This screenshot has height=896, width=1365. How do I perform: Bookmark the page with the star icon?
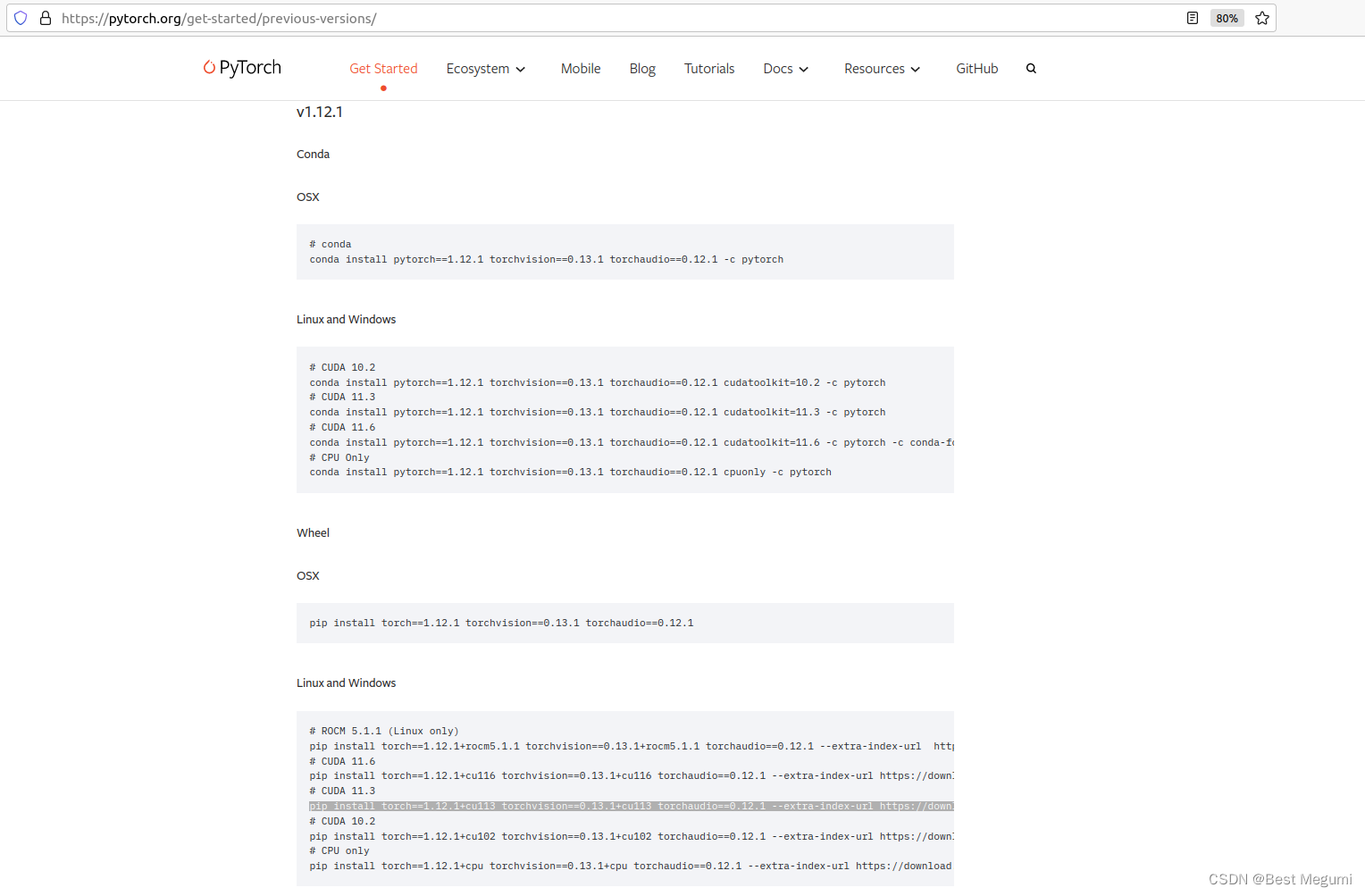pos(1262,18)
